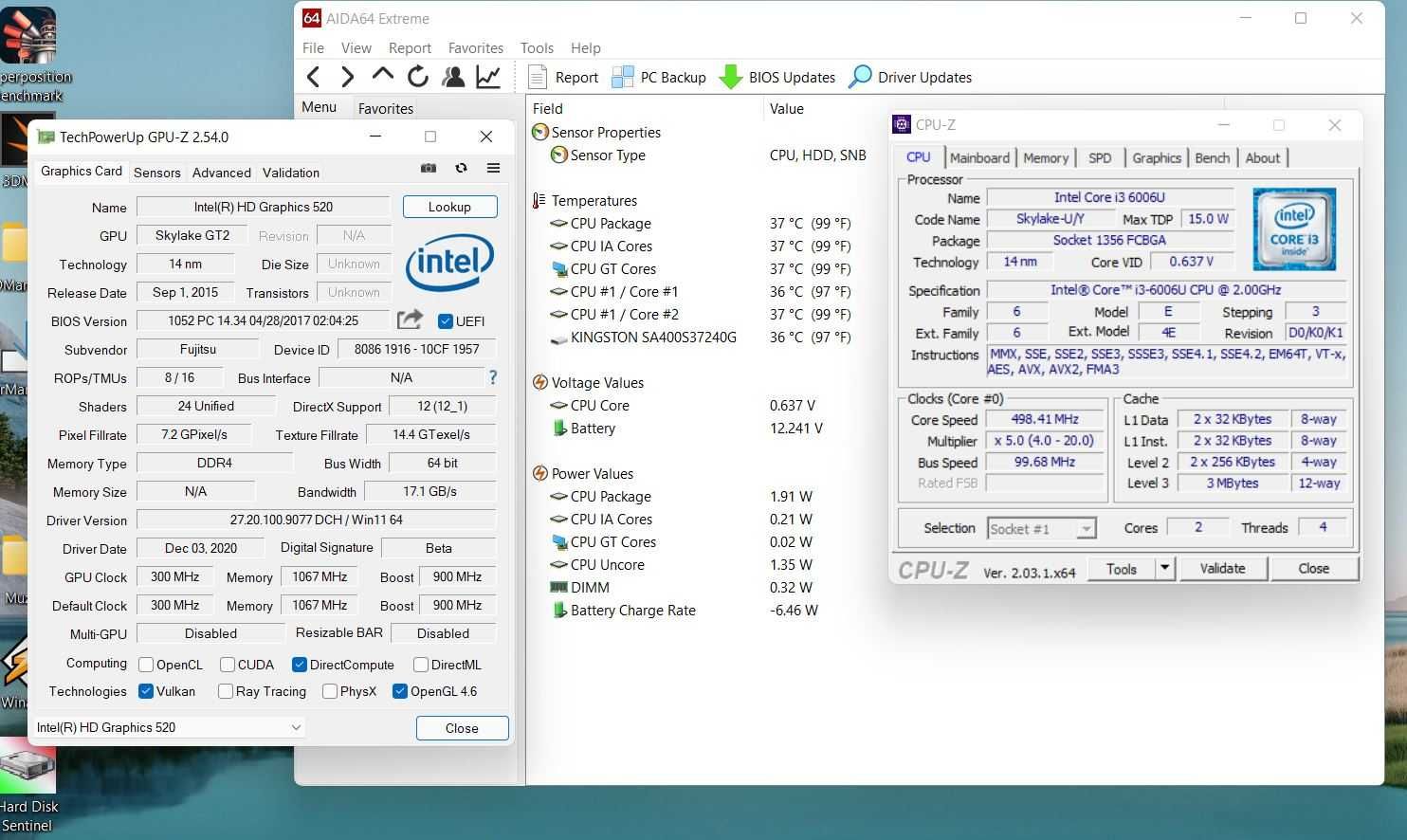This screenshot has height=840, width=1407.
Task: Toggle the CUDA checkbox
Action: click(x=228, y=665)
